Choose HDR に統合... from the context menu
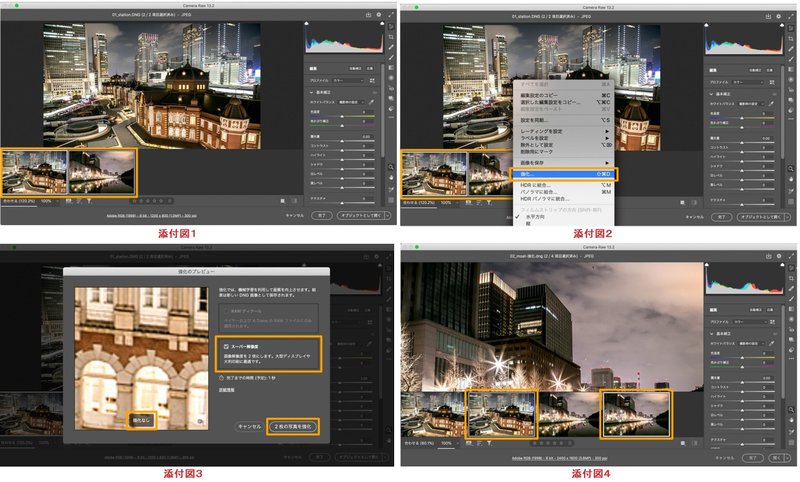Viewport: 800px width, 482px height. tap(563, 185)
